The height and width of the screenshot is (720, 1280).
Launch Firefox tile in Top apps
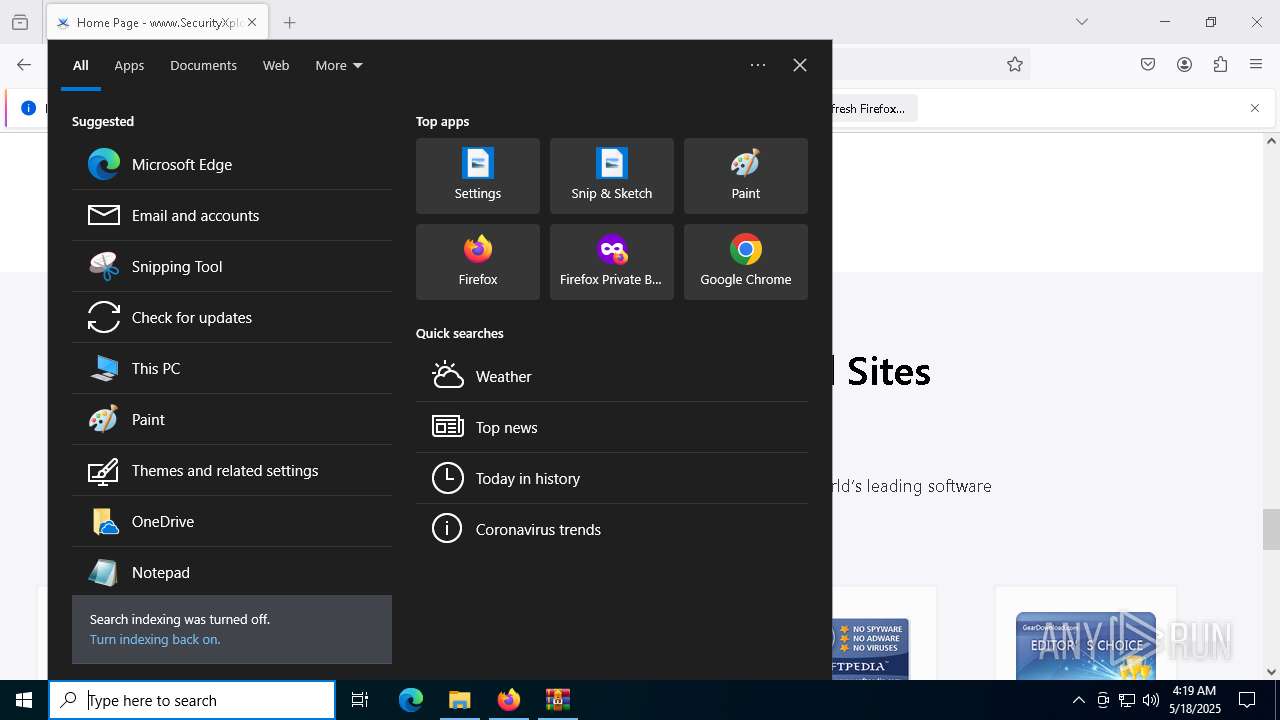click(478, 262)
